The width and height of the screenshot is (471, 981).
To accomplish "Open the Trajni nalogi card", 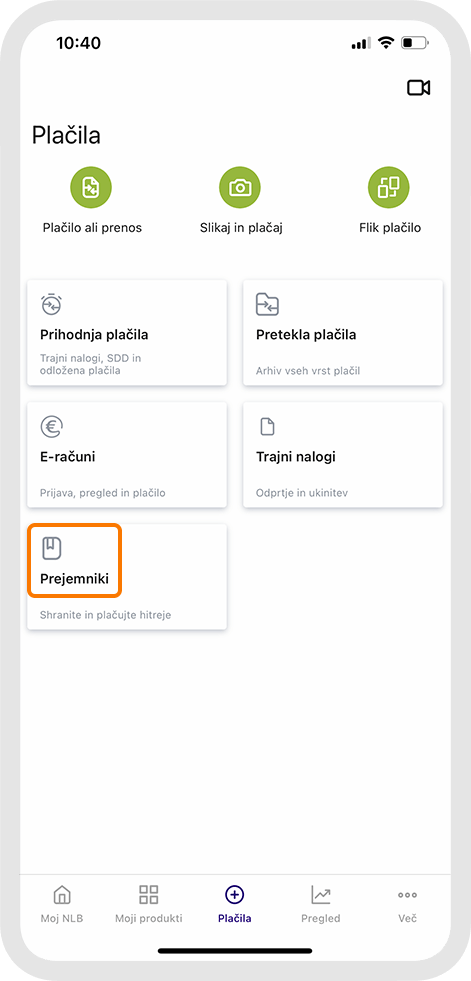I will point(343,454).
